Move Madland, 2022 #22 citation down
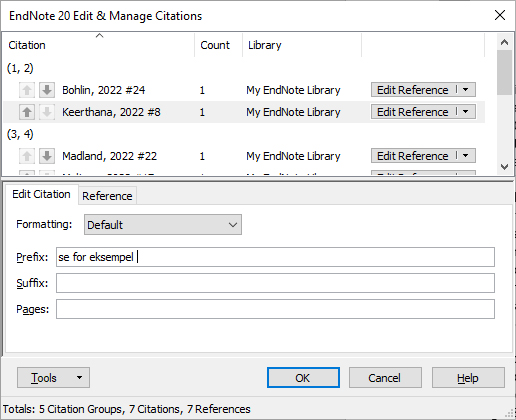Image resolution: width=516 pixels, height=420 pixels. tap(47, 156)
